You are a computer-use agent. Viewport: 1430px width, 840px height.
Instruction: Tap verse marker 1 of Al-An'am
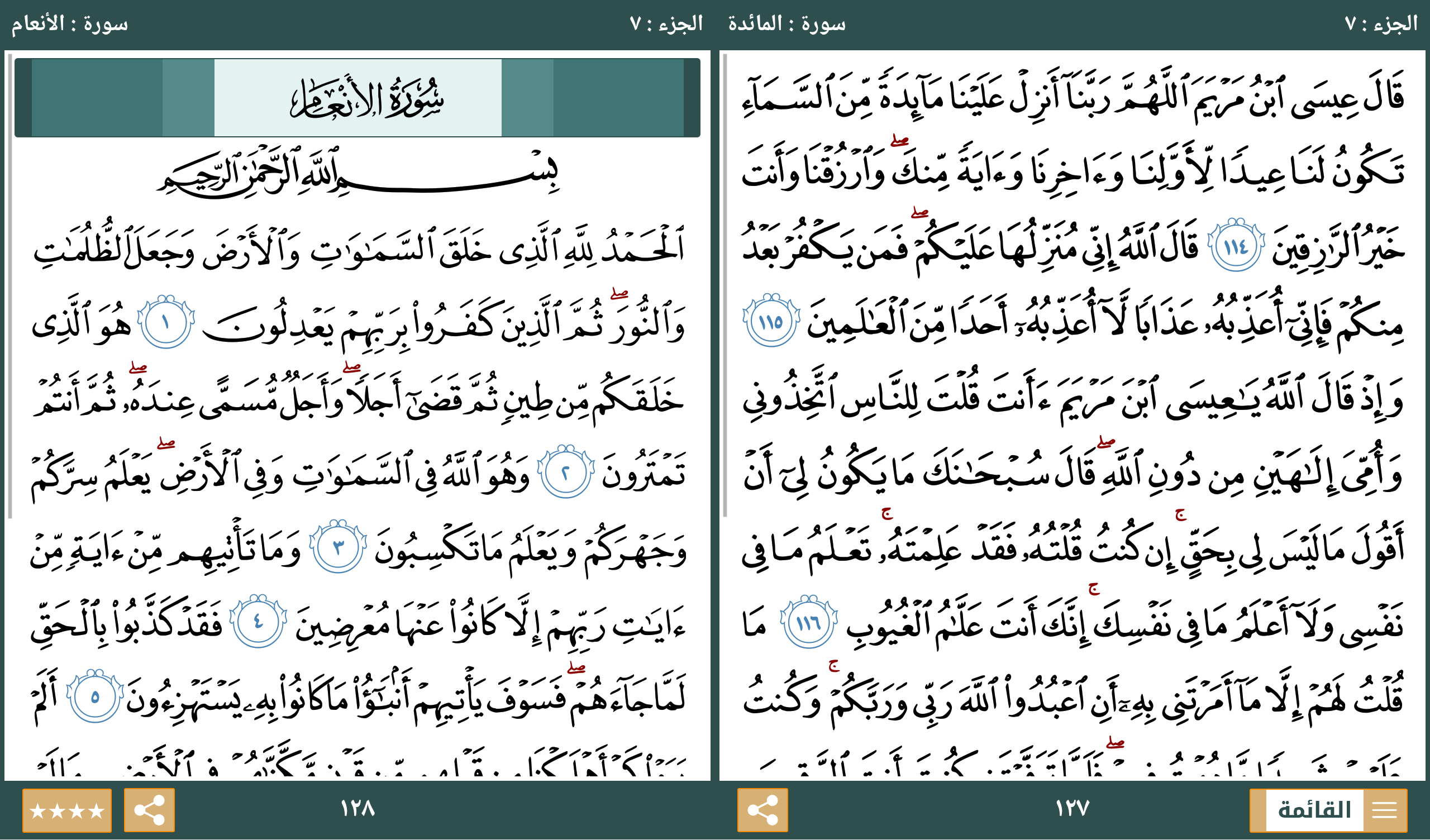click(x=166, y=322)
